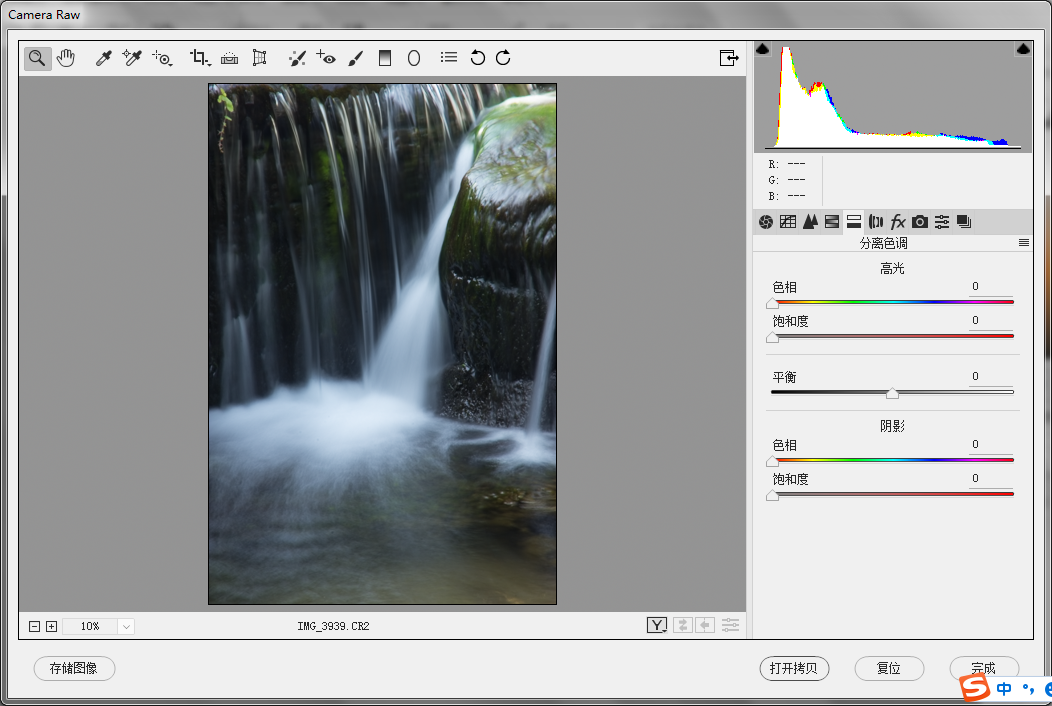
Task: Click the 存储图像 save image button
Action: [74, 668]
